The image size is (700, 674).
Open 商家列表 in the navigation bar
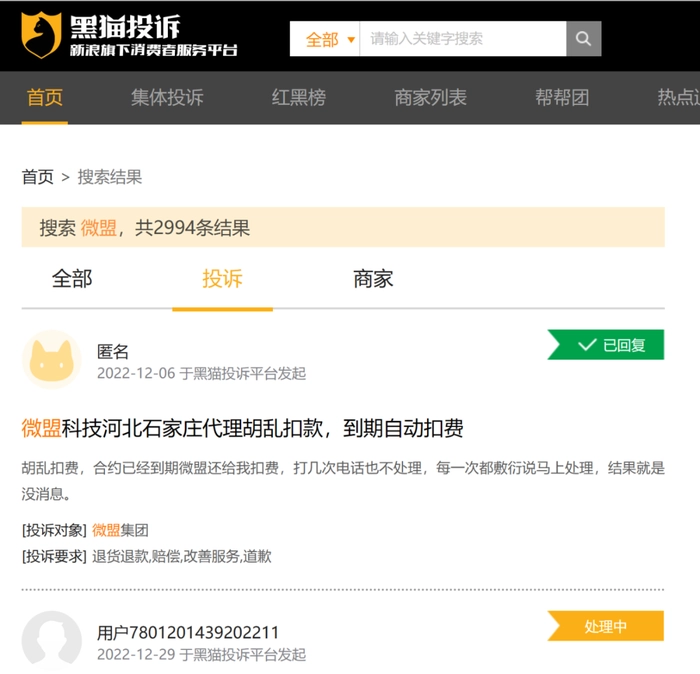pos(430,97)
